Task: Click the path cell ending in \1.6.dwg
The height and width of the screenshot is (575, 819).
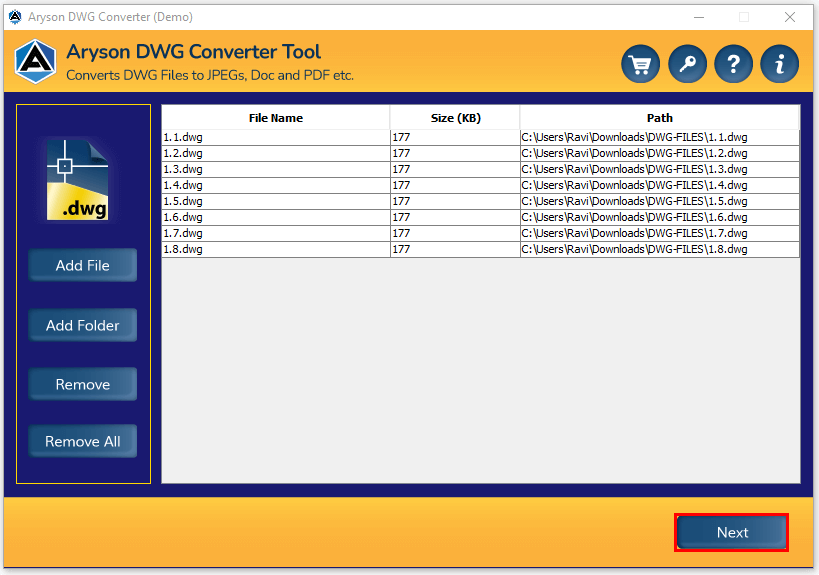Action: (660, 217)
